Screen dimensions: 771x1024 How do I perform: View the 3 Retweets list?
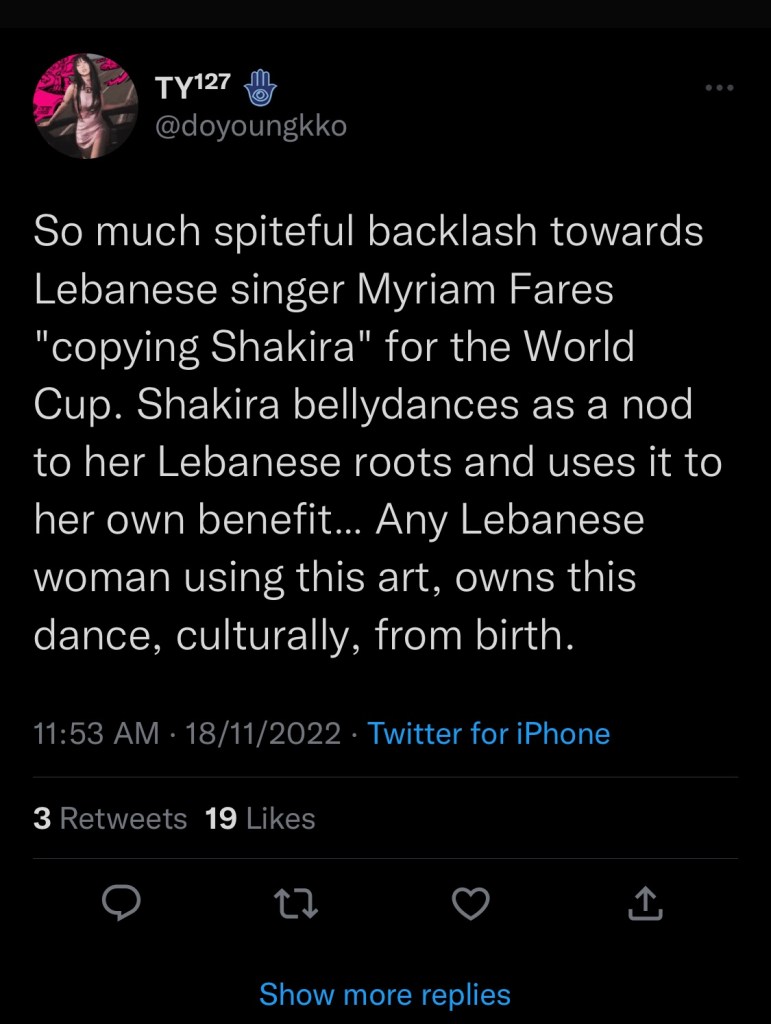click(110, 819)
